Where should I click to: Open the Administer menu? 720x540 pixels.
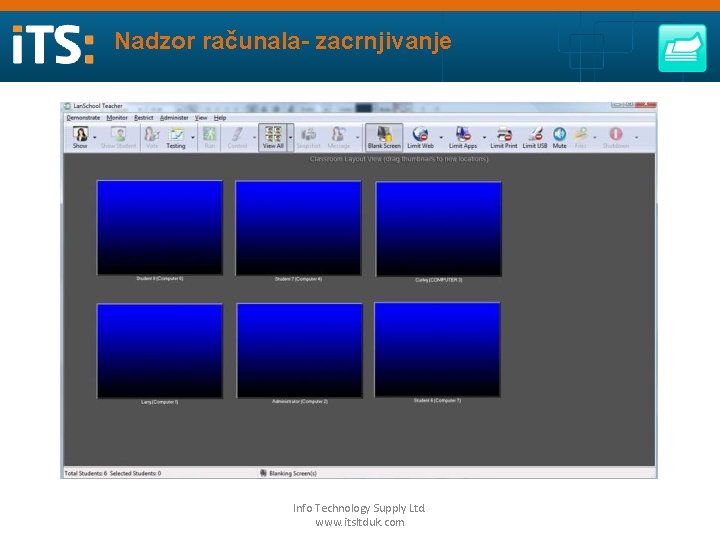click(174, 118)
